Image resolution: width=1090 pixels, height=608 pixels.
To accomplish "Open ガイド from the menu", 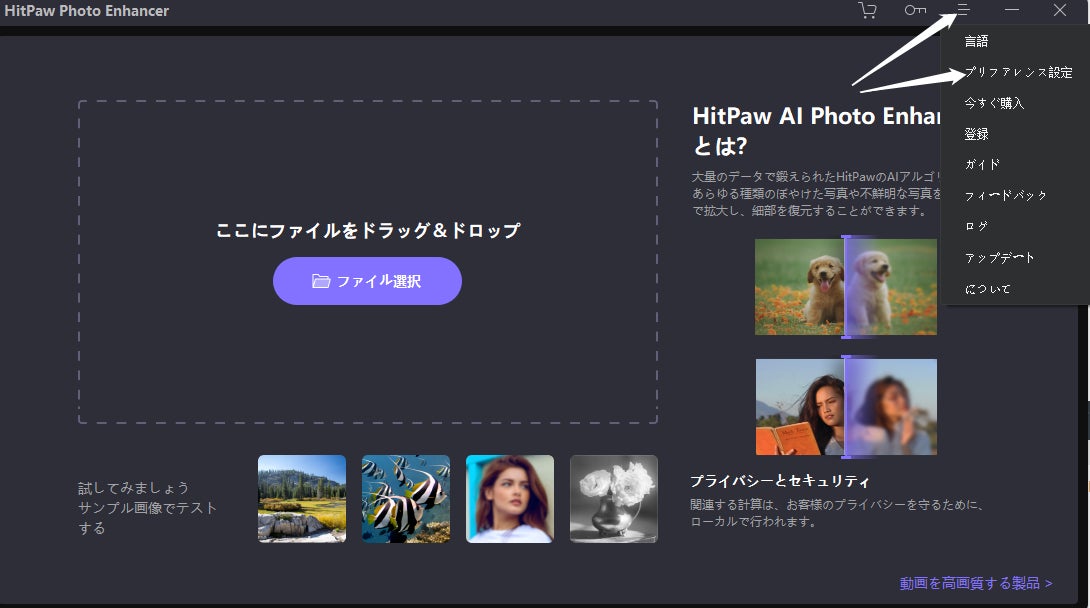I will click(x=982, y=165).
